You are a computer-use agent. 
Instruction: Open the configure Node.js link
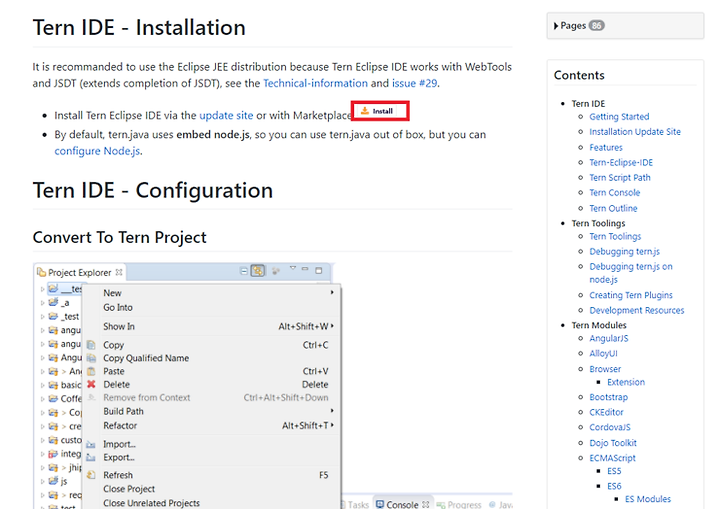[x=97, y=151]
